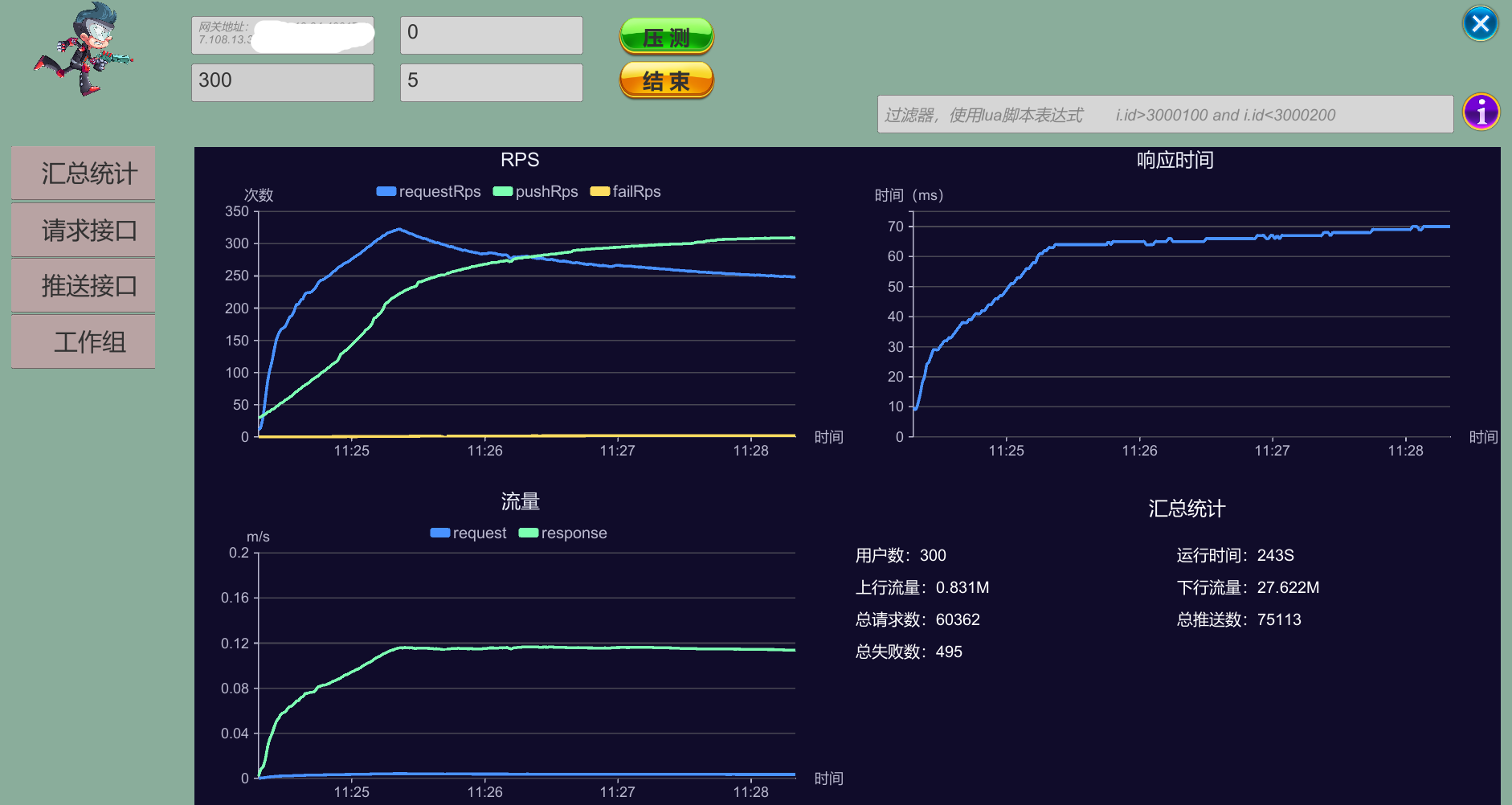The width and height of the screenshot is (1512, 805).
Task: Click the running character mascot logo
Action: (x=83, y=51)
